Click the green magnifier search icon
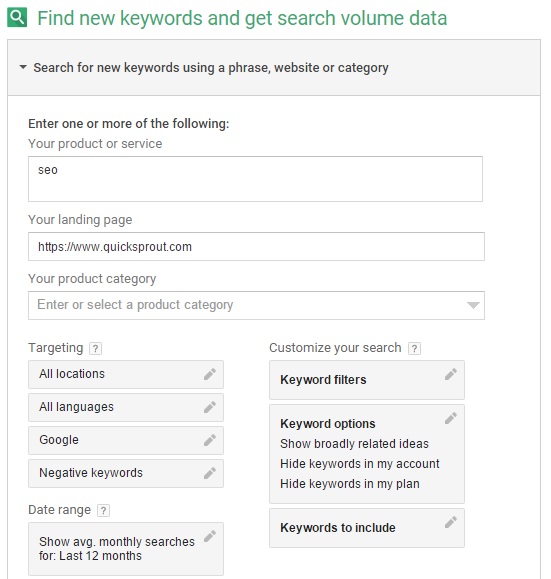 click(x=17, y=17)
